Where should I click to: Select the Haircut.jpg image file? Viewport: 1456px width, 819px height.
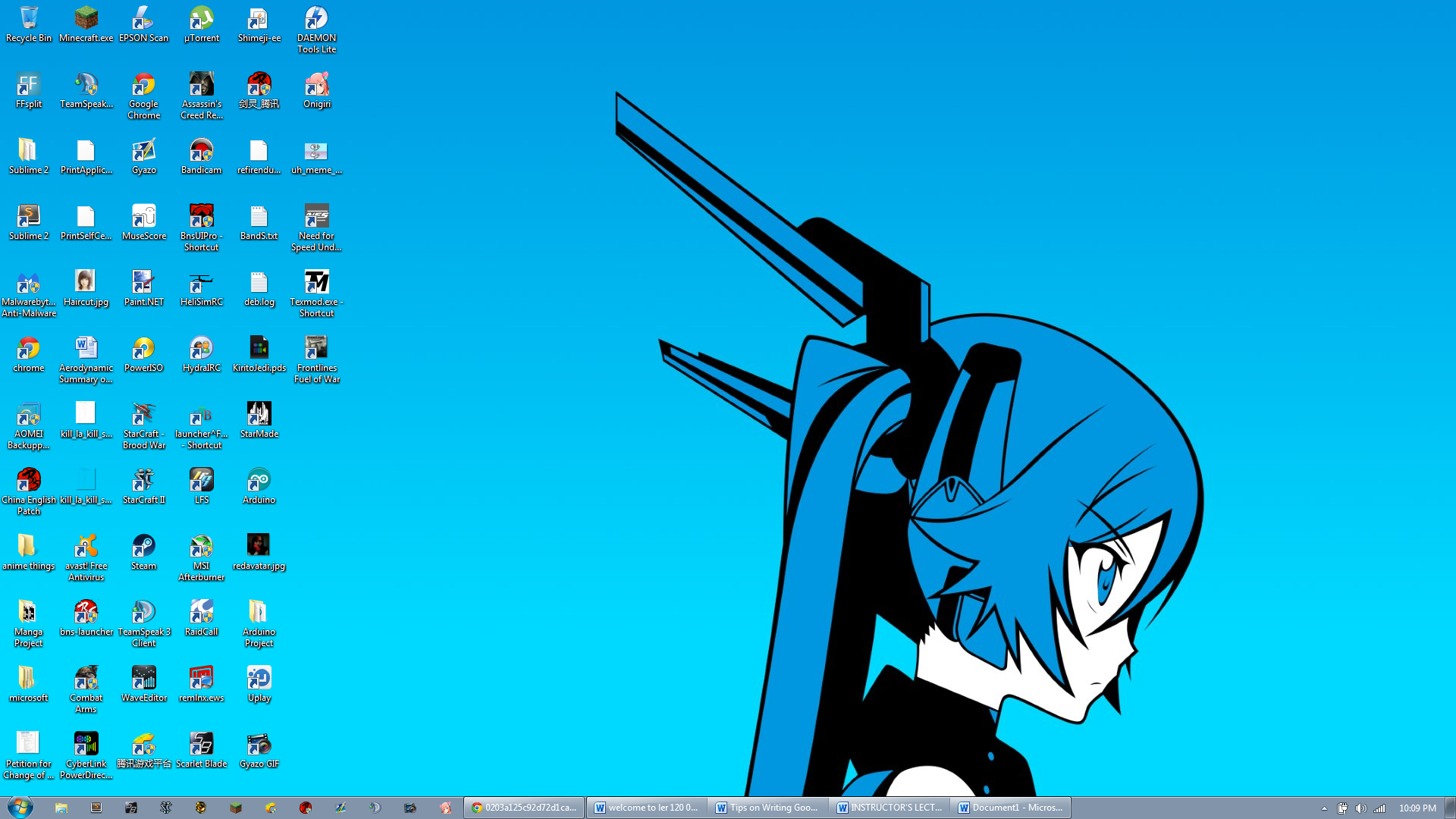point(86,288)
